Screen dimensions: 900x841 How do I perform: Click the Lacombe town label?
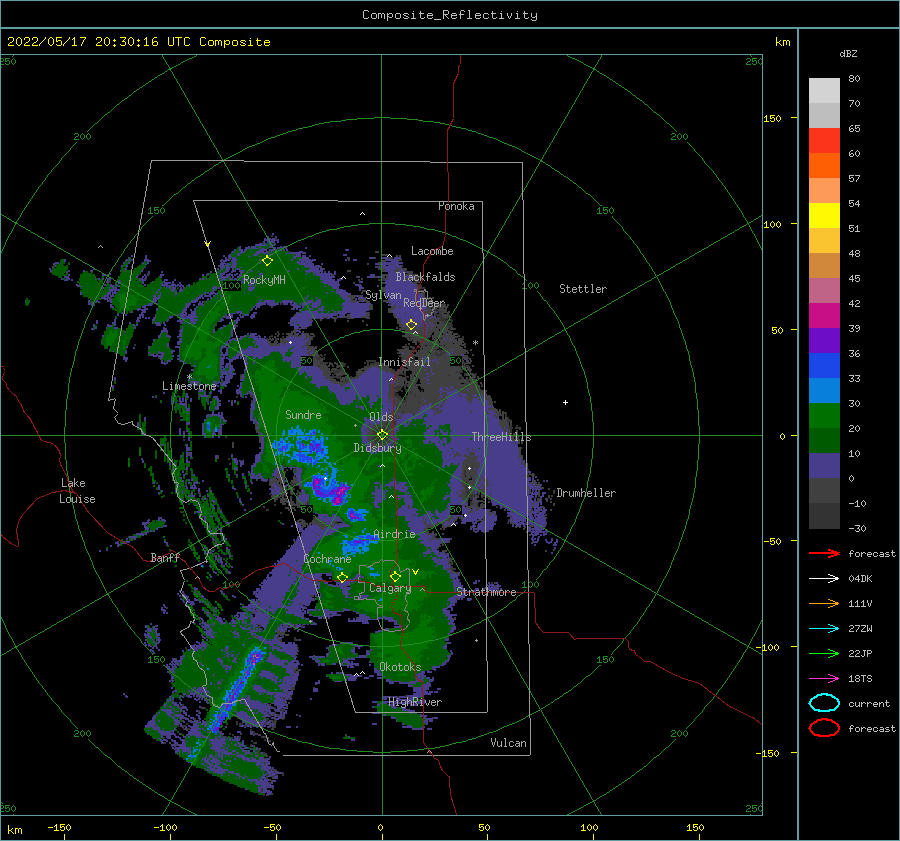tap(432, 251)
